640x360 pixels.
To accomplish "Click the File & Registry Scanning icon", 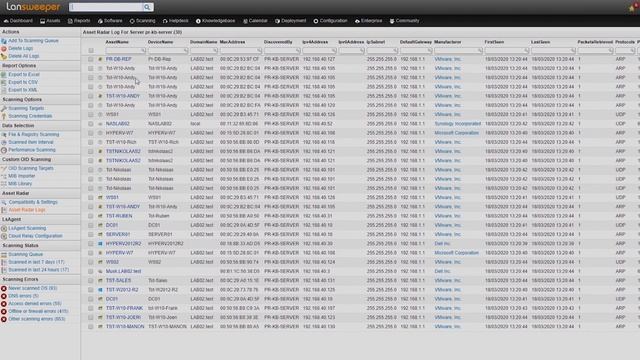I will tap(4, 135).
